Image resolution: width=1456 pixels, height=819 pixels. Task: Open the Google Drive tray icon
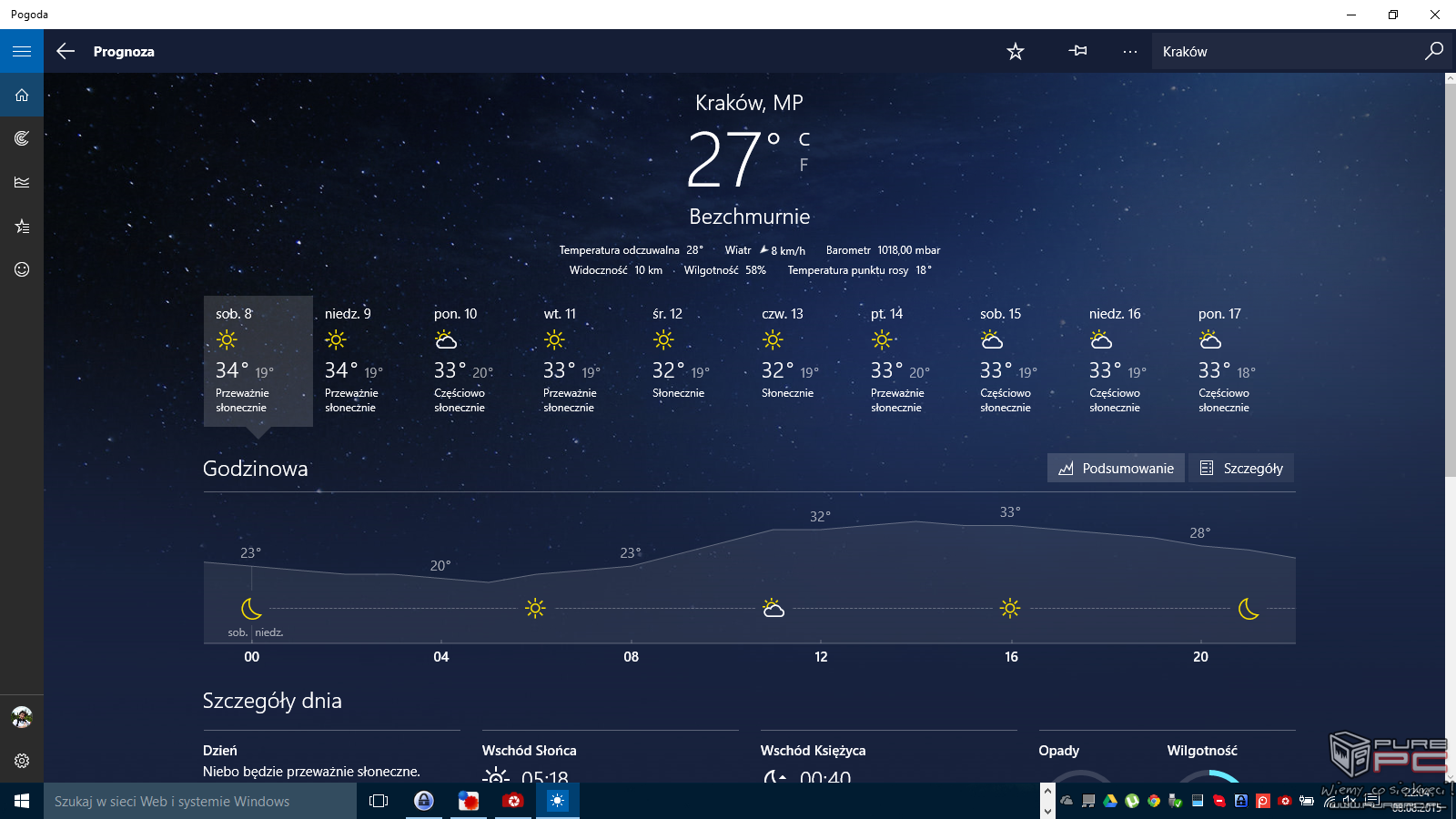(1110, 801)
